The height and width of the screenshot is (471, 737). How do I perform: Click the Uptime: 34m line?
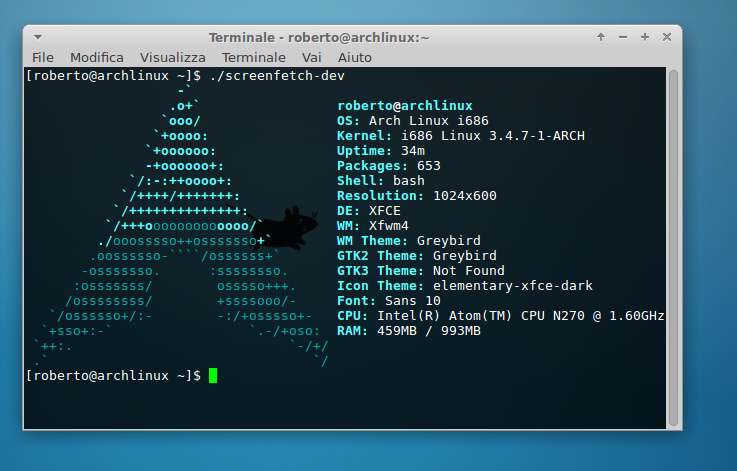pyautogui.click(x=381, y=151)
